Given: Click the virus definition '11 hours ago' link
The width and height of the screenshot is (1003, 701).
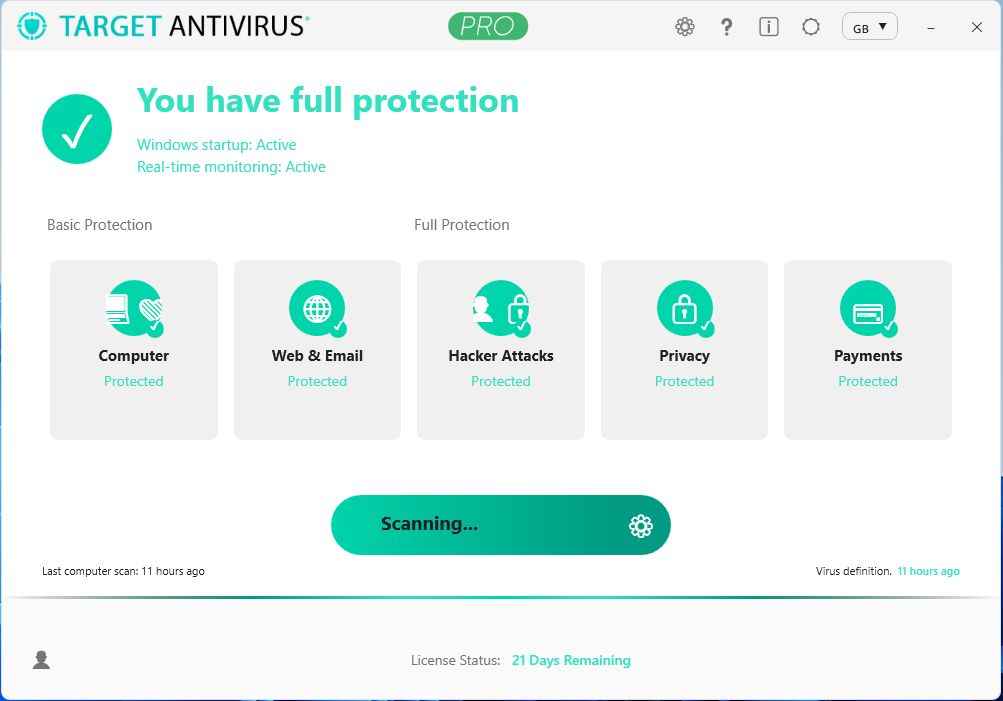Looking at the screenshot, I should [x=928, y=571].
